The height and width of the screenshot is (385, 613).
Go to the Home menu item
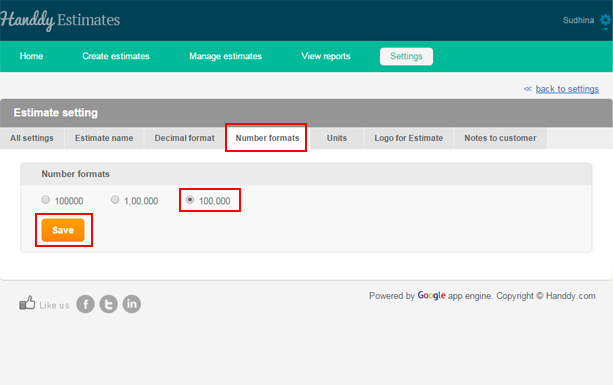pos(31,56)
